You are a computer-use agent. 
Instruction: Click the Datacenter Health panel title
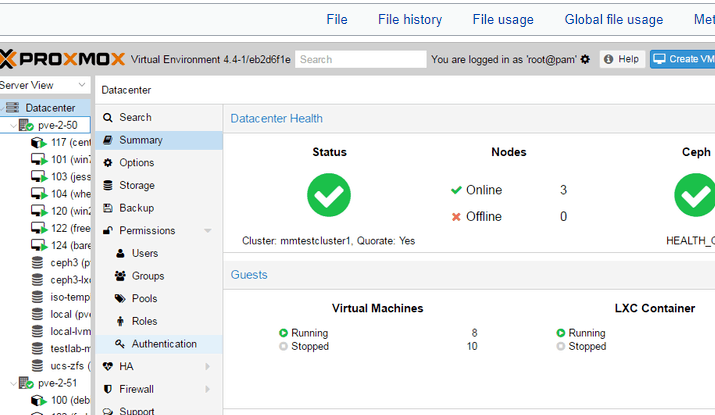(276, 119)
